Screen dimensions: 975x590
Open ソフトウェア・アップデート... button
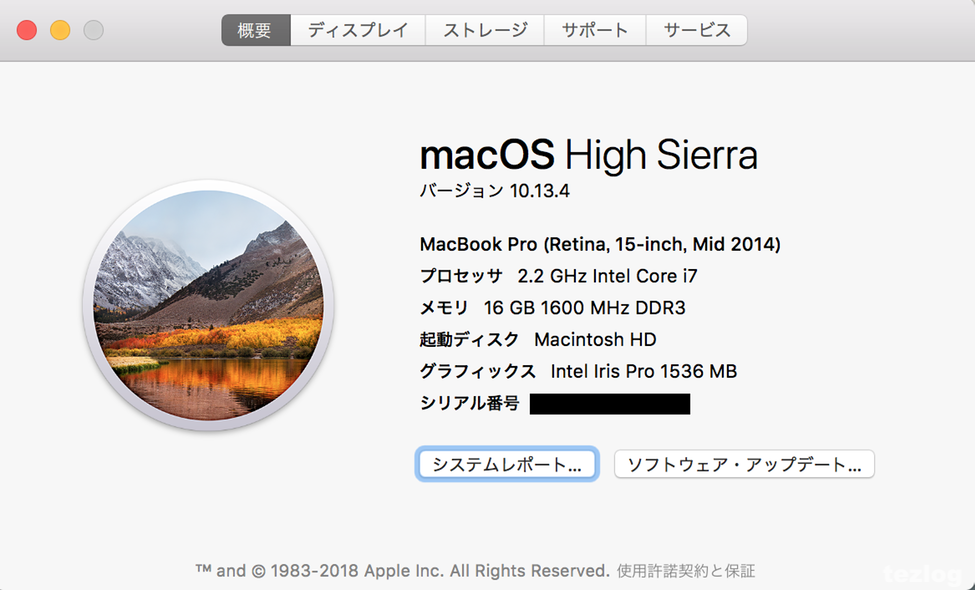[x=744, y=464]
